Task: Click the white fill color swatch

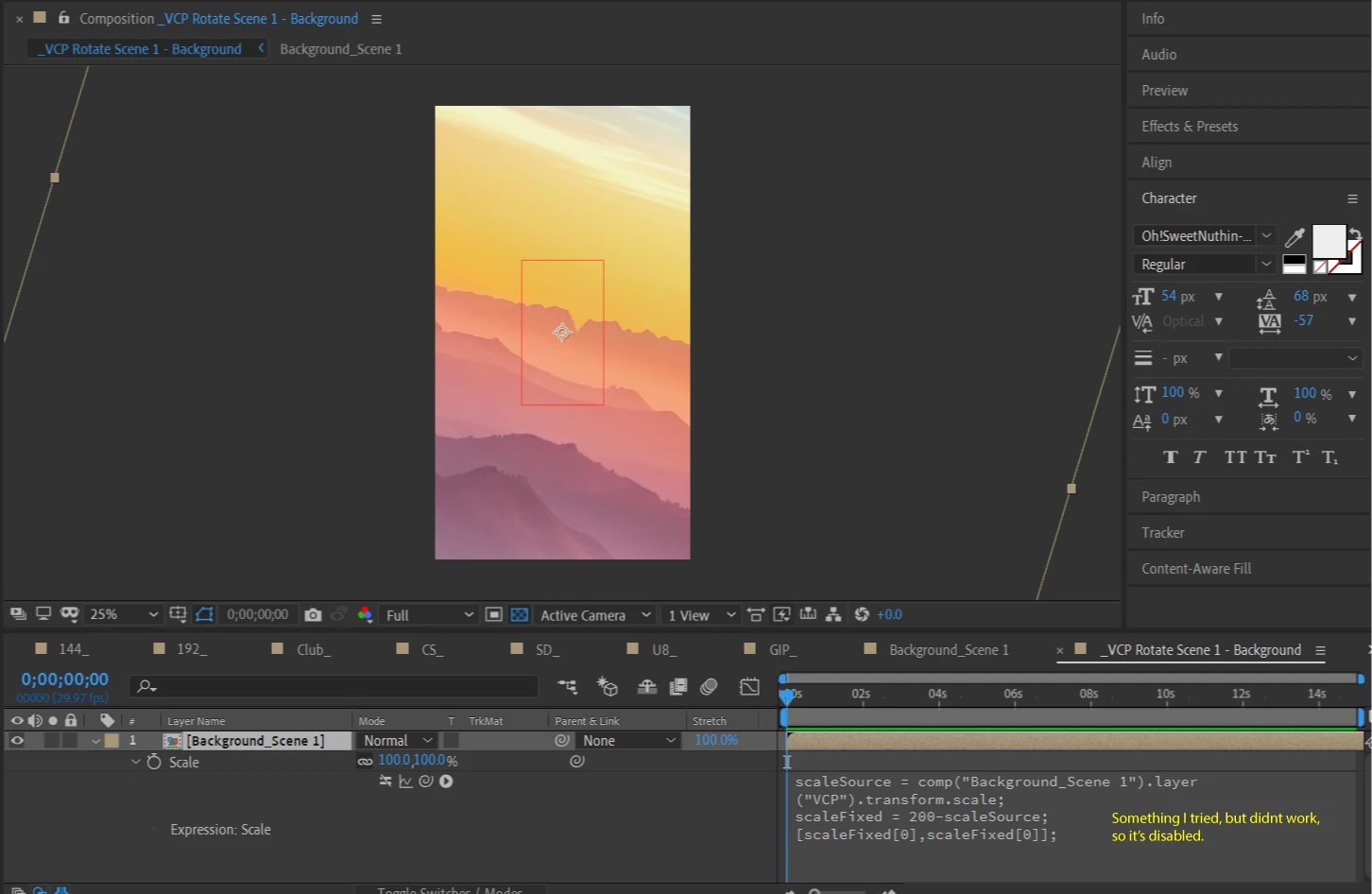Action: pyautogui.click(x=1328, y=242)
